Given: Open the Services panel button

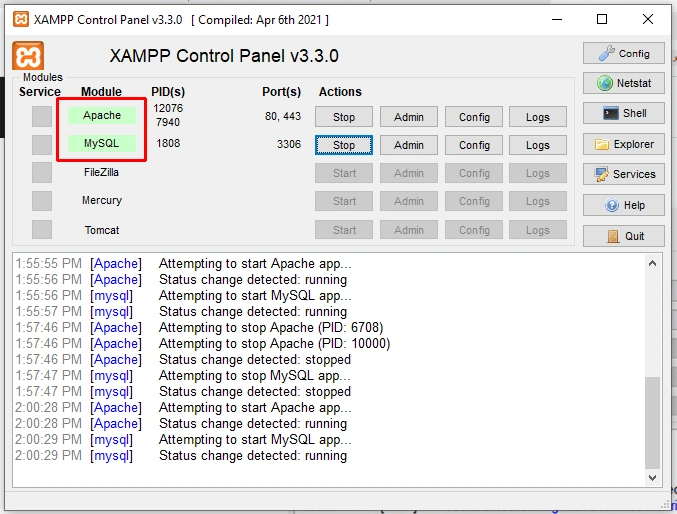Looking at the screenshot, I should pyautogui.click(x=623, y=174).
